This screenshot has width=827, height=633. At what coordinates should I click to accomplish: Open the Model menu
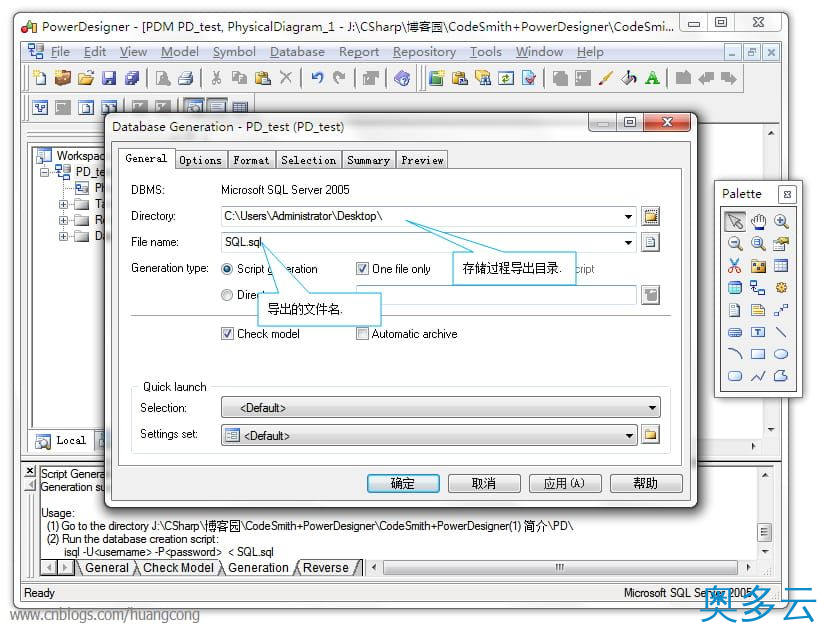(180, 52)
